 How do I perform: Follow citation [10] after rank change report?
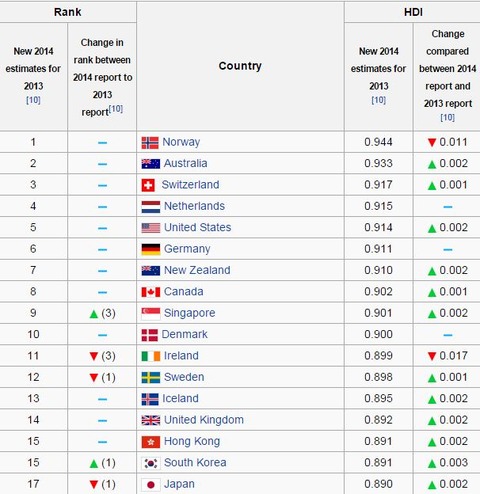116,109
